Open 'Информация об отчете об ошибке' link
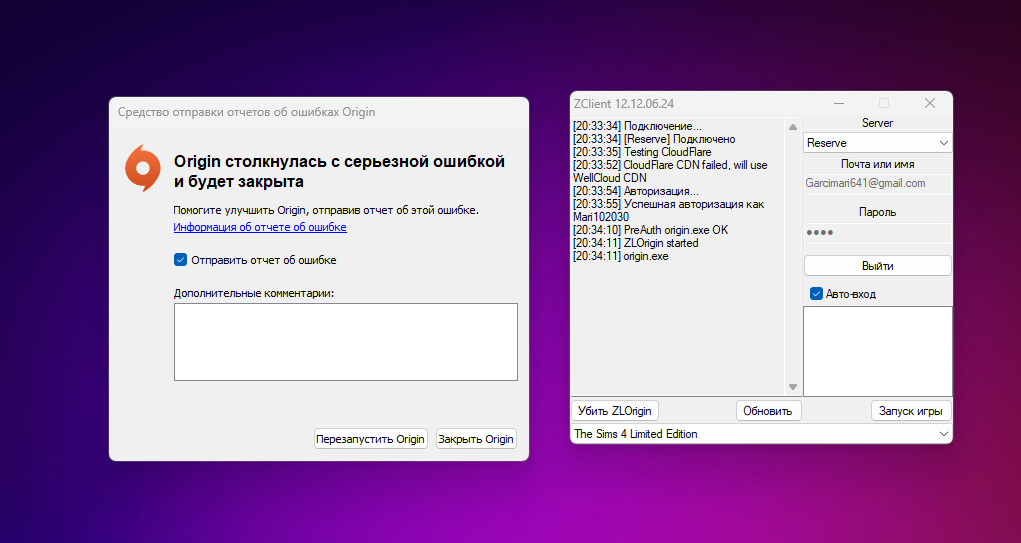The image size is (1021, 543). coord(260,228)
